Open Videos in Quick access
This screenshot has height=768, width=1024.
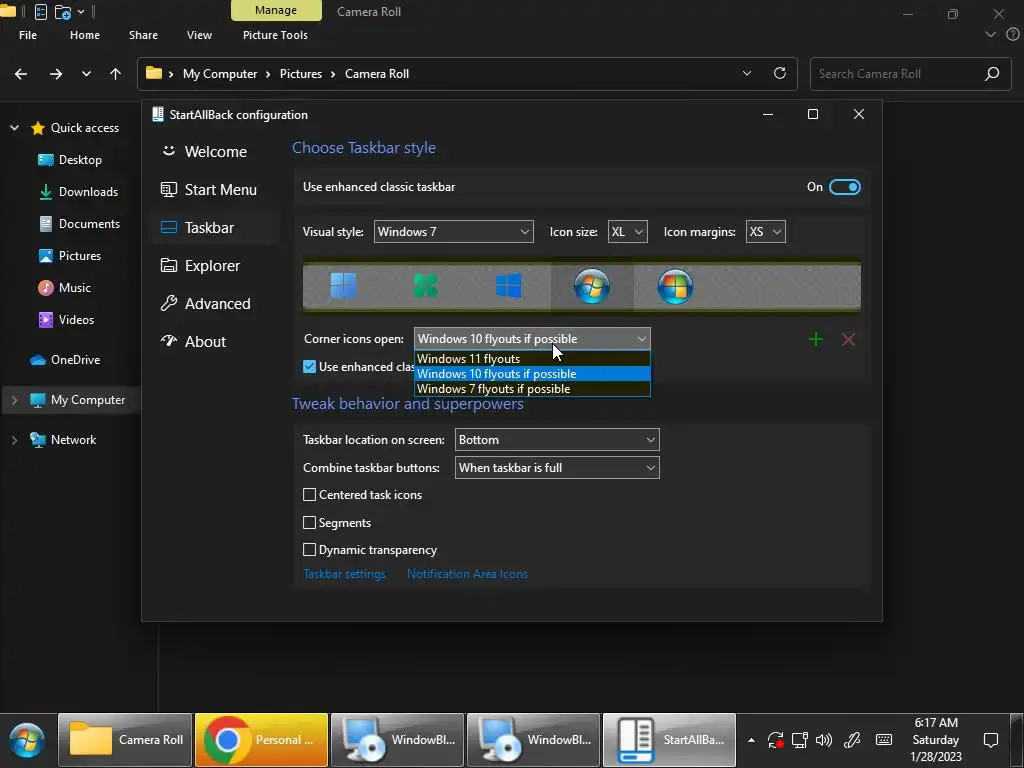[76, 320]
